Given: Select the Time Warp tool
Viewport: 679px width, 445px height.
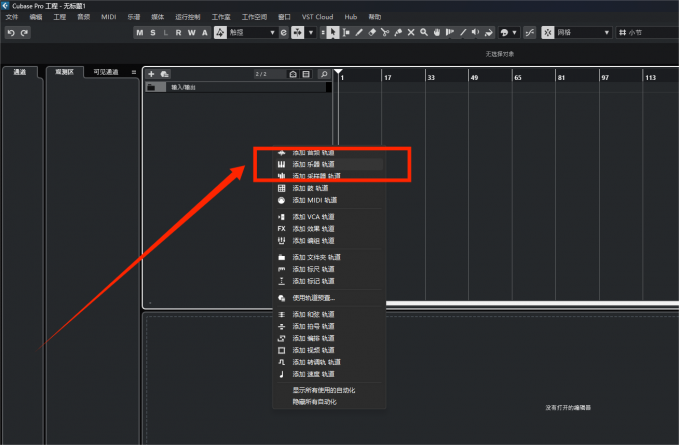Looking at the screenshot, I should 450,32.
